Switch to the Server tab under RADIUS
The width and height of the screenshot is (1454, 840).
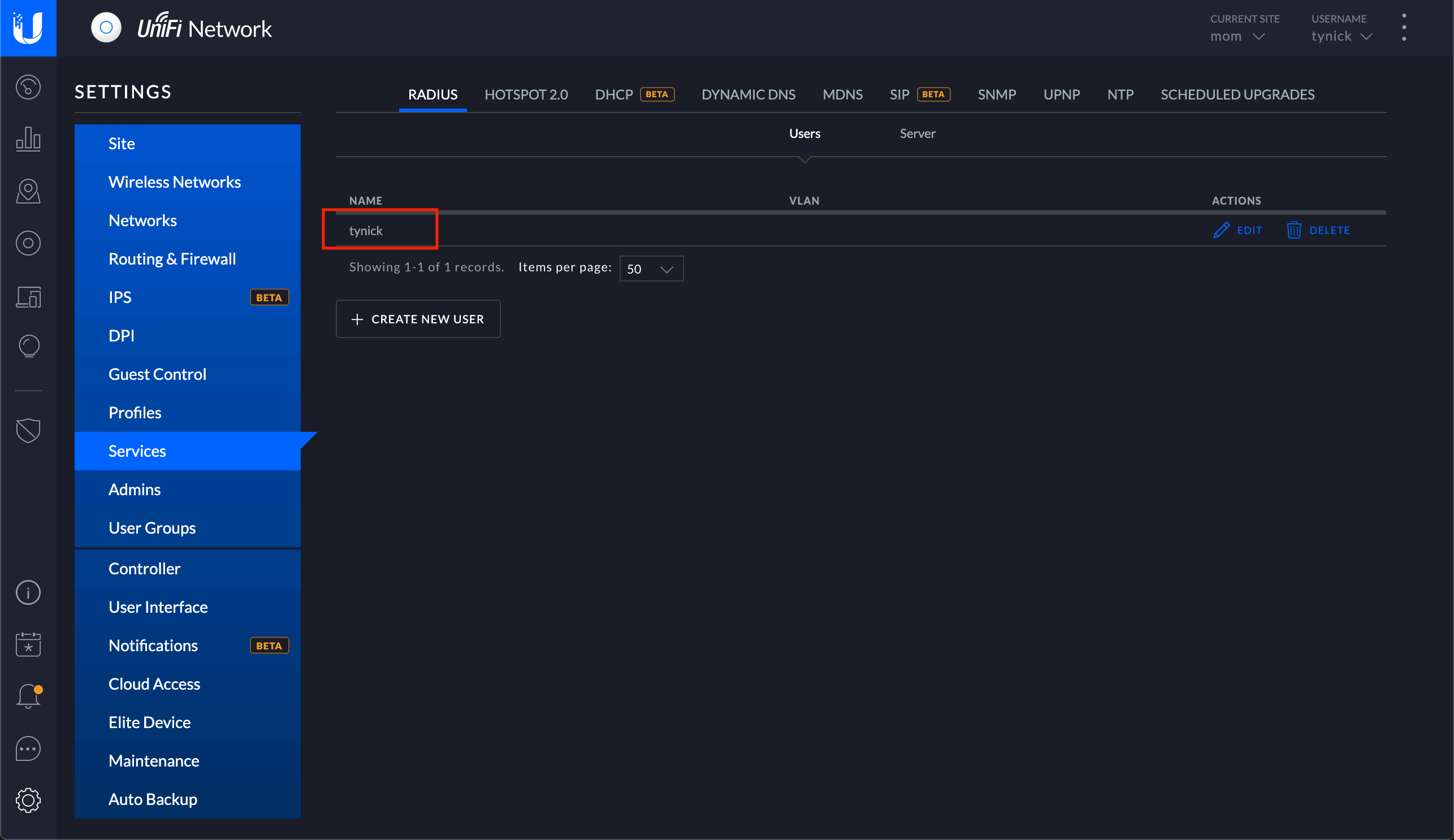click(917, 133)
